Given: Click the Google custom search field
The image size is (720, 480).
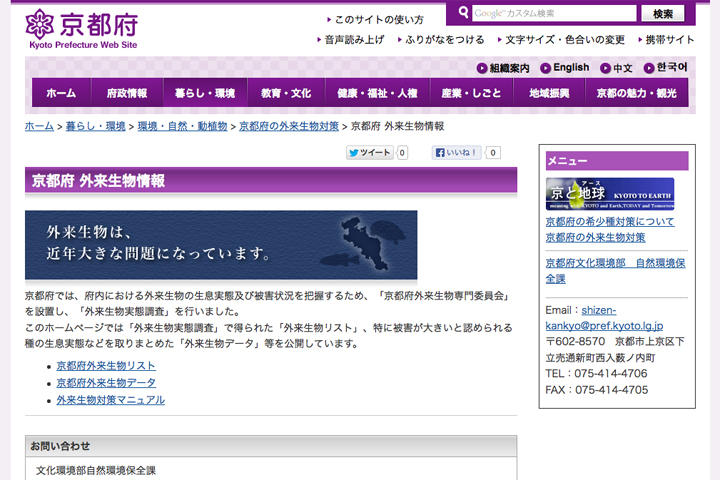Looking at the screenshot, I should click(x=554, y=13).
